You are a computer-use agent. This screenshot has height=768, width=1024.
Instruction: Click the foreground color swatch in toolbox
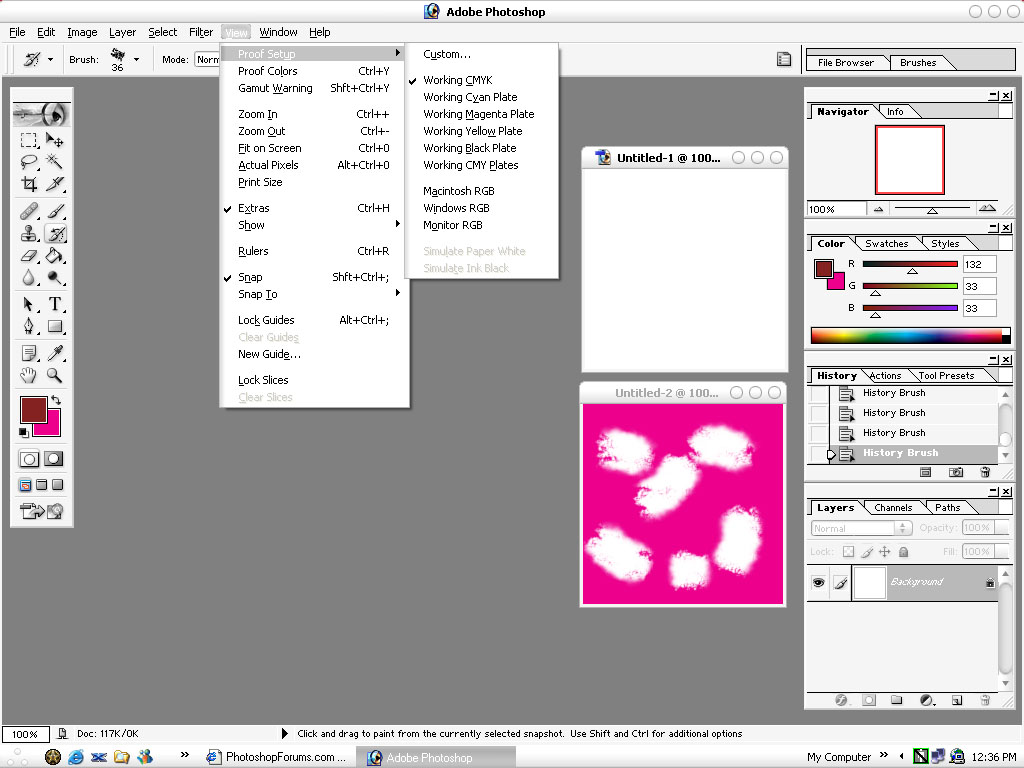pos(33,409)
